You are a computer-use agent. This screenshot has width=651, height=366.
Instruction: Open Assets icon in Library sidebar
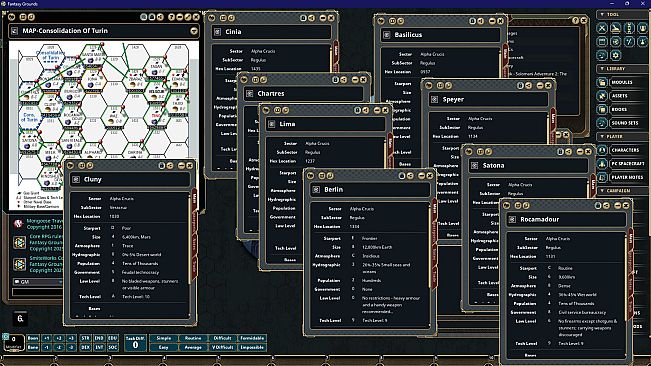(x=602, y=96)
